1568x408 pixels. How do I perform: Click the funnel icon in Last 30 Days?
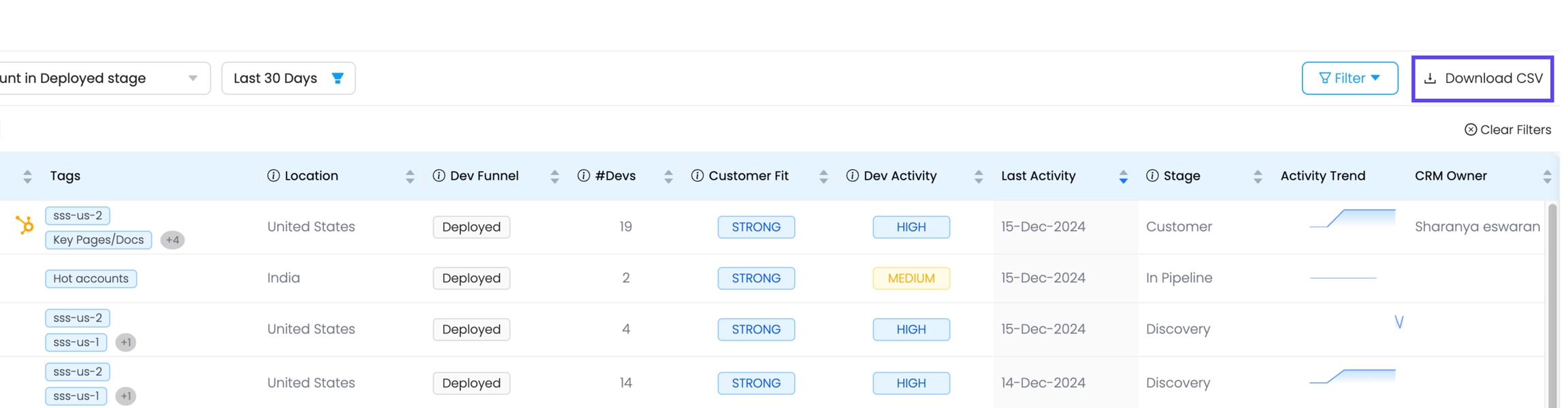(x=338, y=78)
